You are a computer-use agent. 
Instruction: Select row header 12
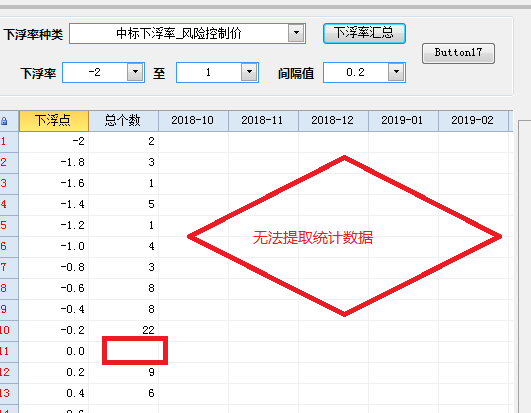coord(9,372)
